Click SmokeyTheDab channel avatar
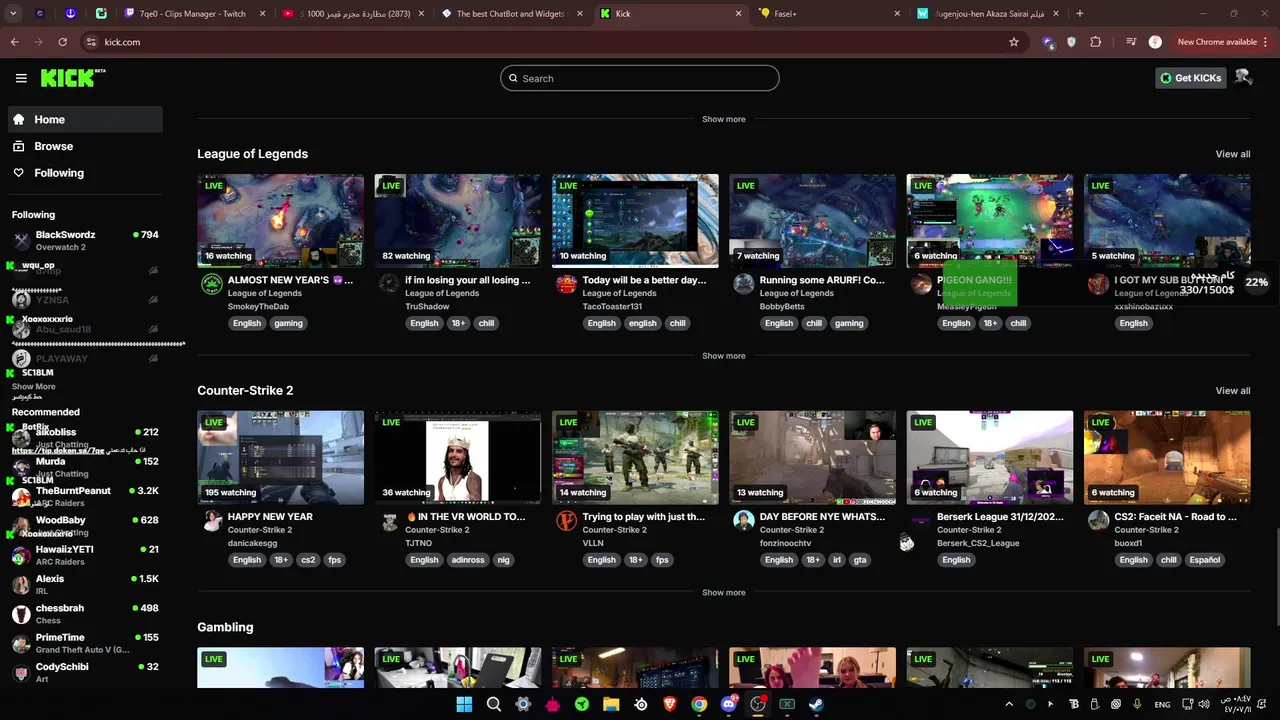This screenshot has width=1280, height=720. click(x=211, y=284)
